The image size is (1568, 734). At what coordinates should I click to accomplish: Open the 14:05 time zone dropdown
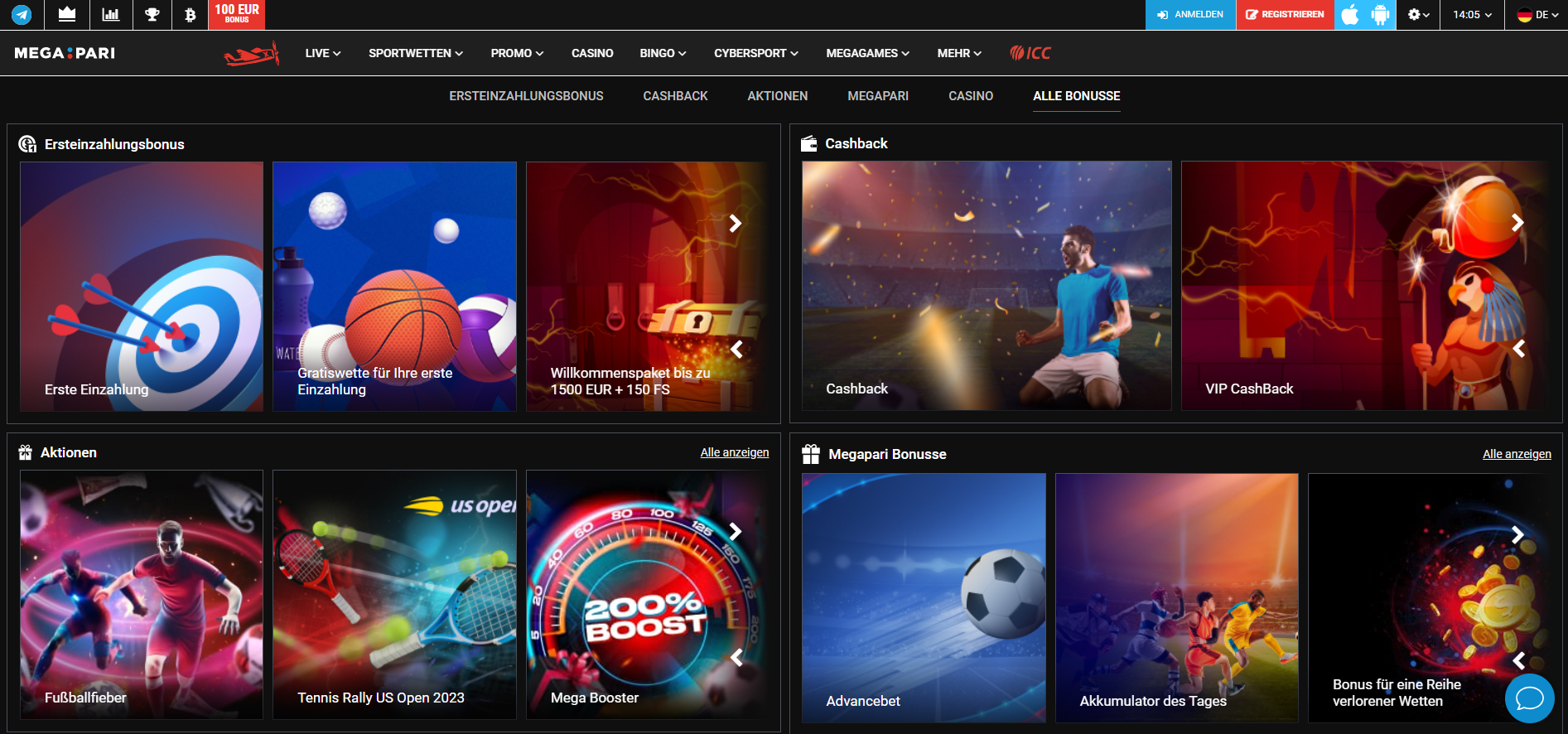click(x=1472, y=15)
